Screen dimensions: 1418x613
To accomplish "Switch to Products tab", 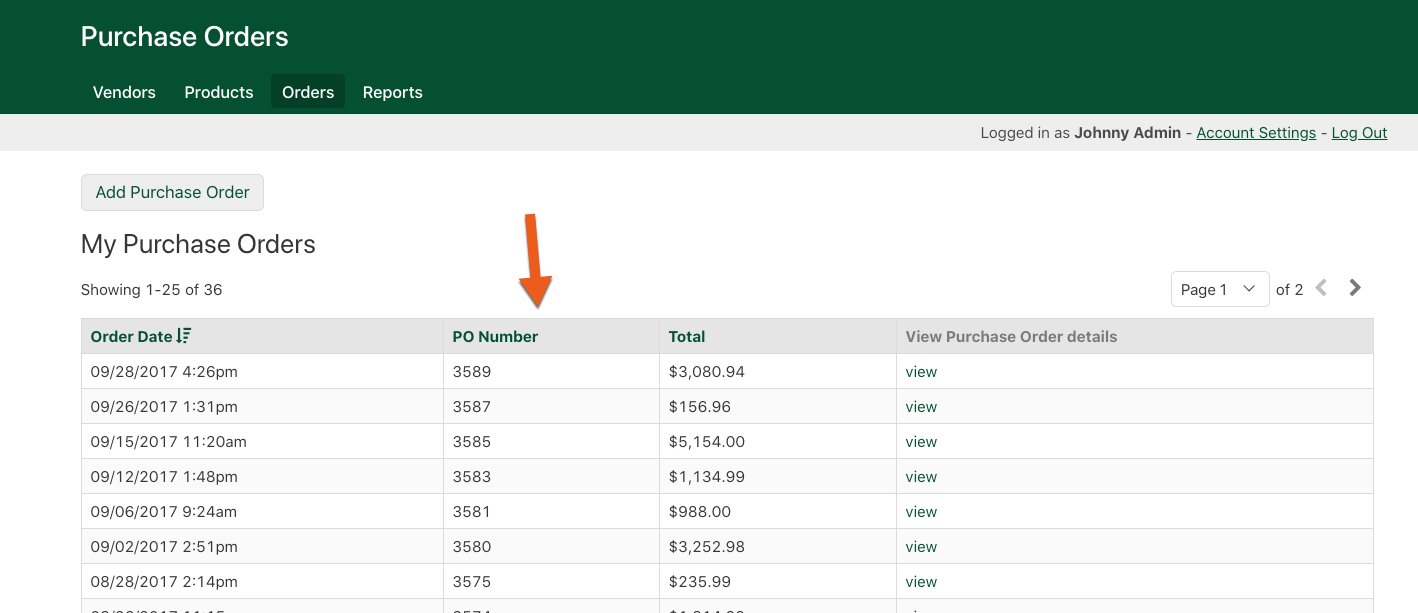I will point(219,92).
